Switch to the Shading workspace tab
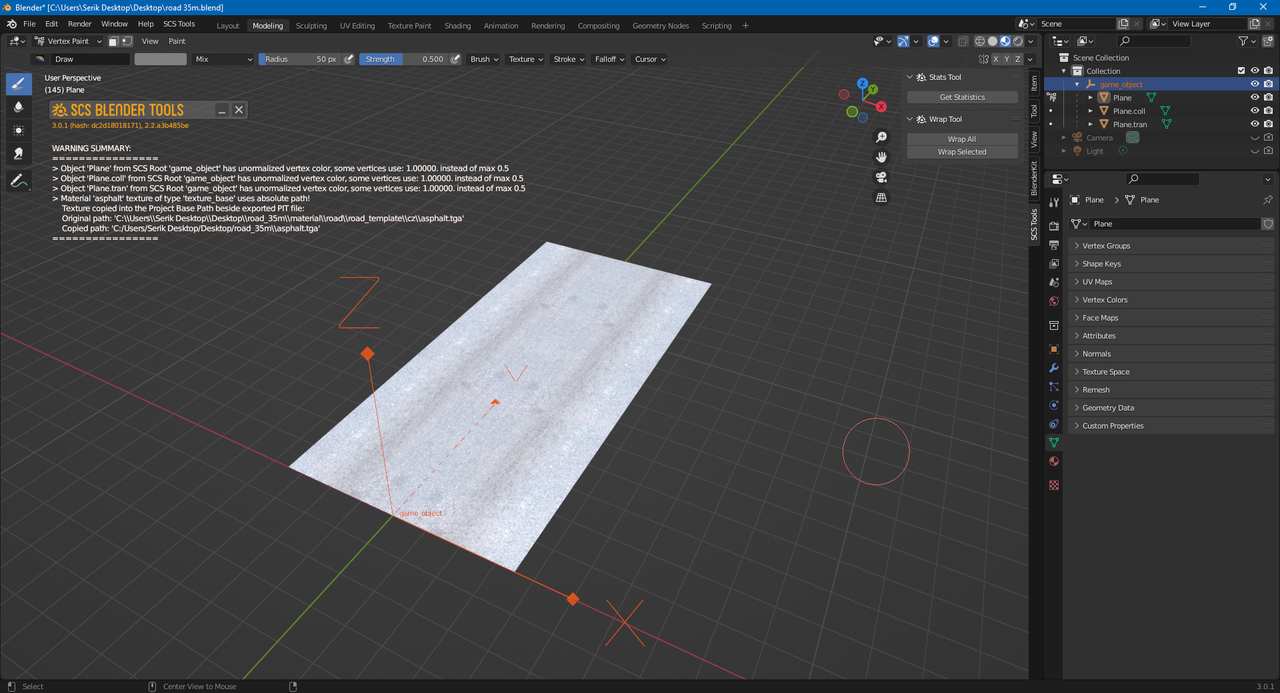Screen dimensions: 1280x693 (457, 25)
